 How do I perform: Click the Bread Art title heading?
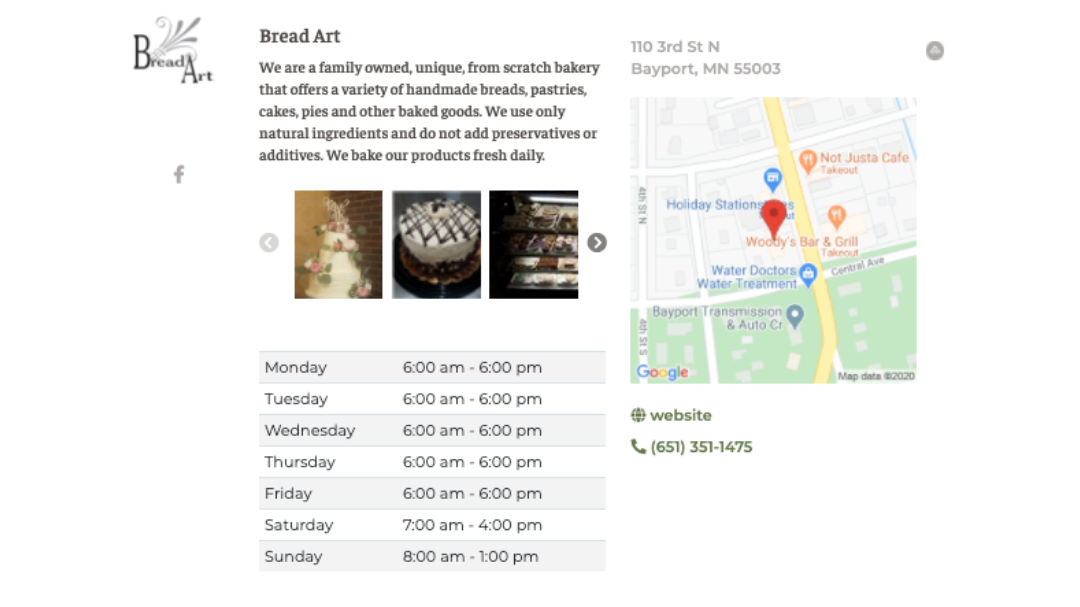click(300, 36)
